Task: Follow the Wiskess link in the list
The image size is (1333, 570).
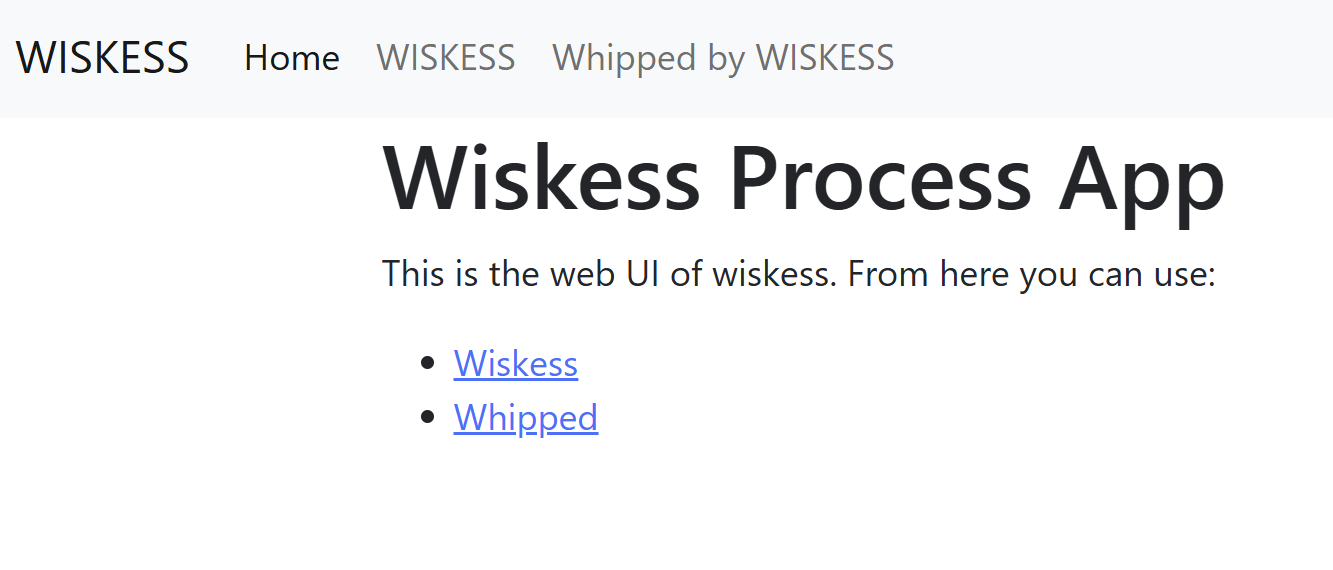Action: click(x=515, y=363)
